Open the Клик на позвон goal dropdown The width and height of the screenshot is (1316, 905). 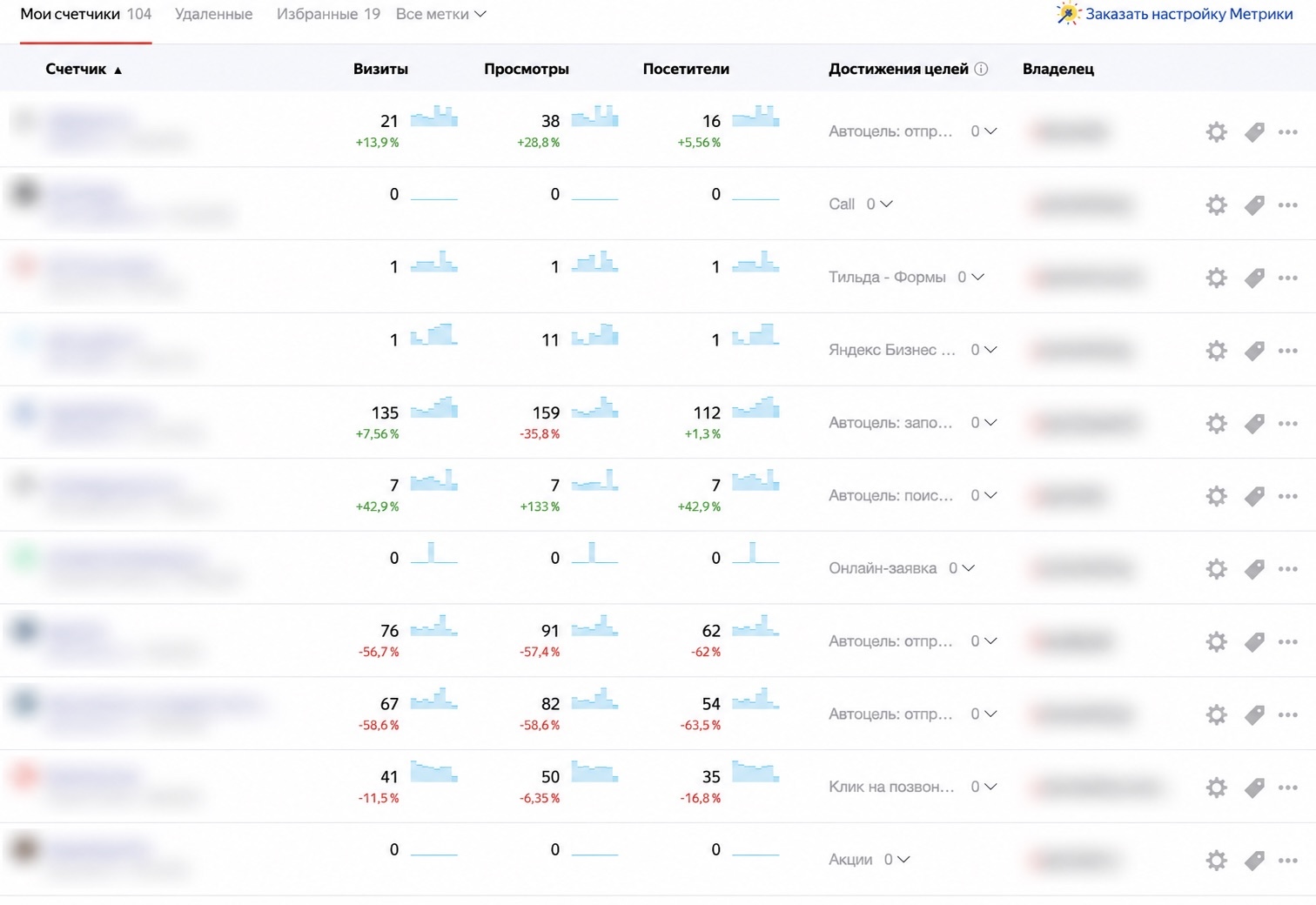pyautogui.click(x=984, y=787)
